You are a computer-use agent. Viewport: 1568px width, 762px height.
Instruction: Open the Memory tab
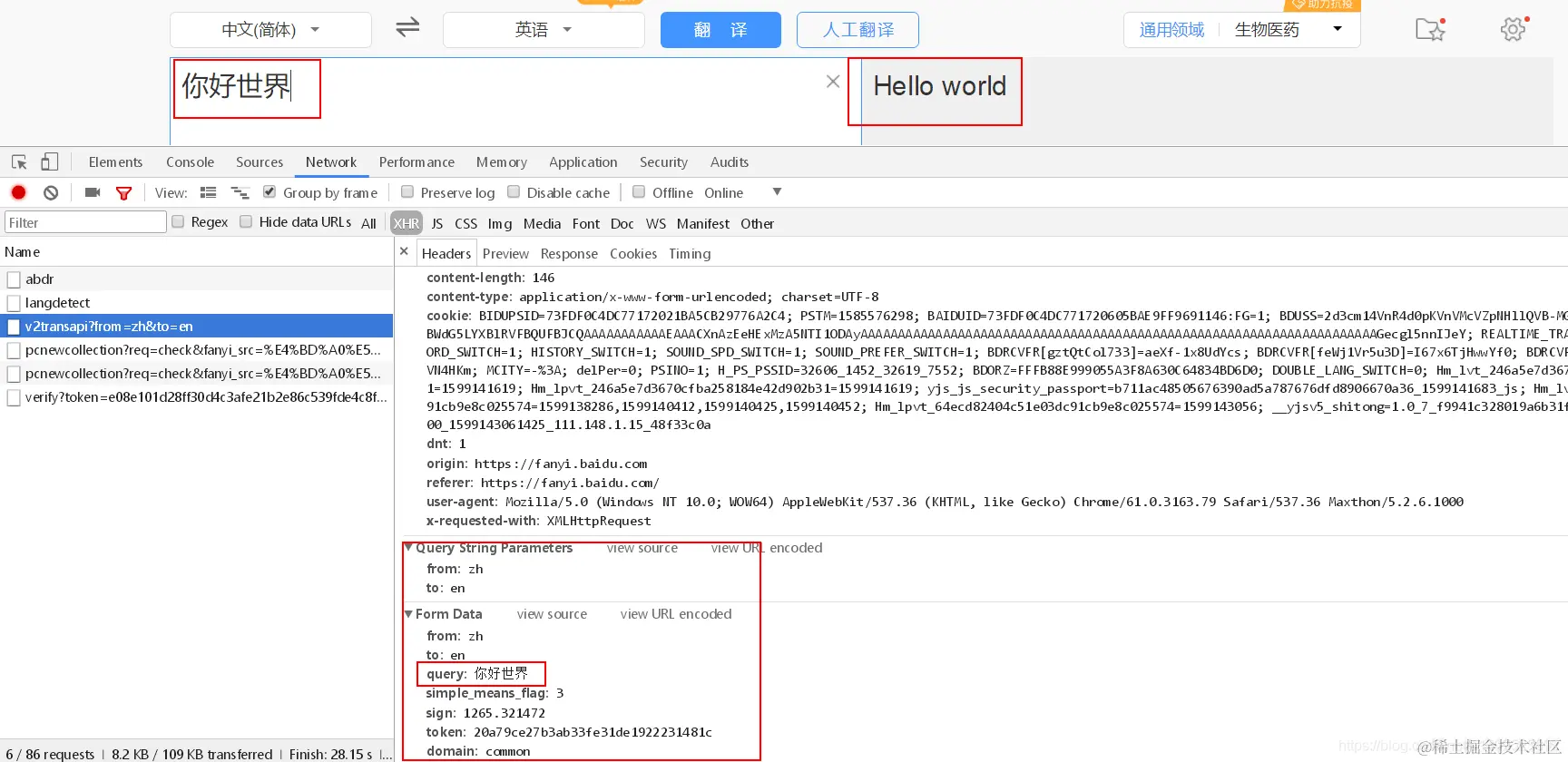click(502, 162)
